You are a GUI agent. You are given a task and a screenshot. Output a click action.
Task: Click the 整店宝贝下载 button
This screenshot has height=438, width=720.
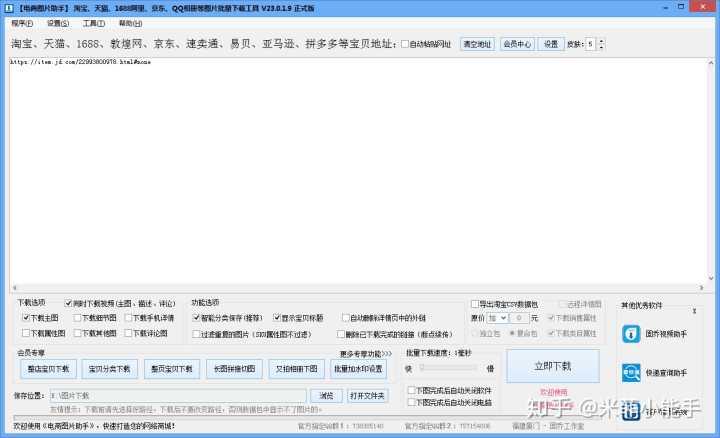[x=48, y=369]
